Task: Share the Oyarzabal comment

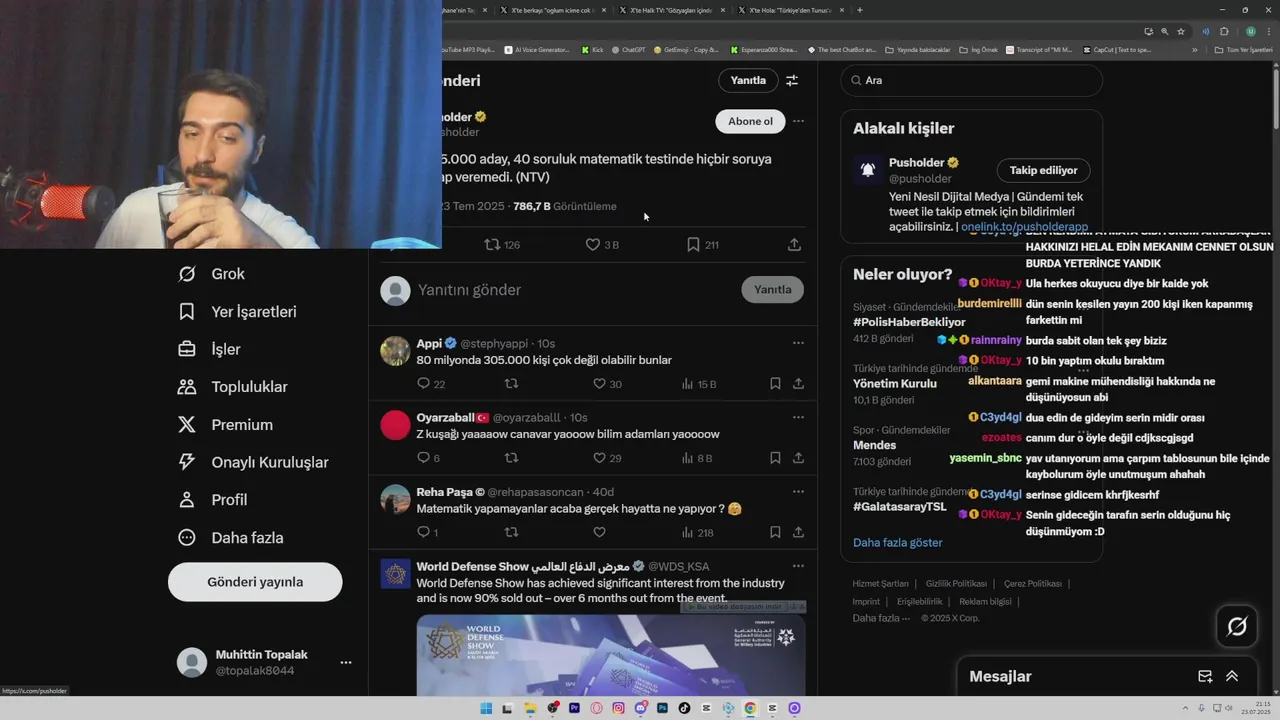Action: (798, 458)
